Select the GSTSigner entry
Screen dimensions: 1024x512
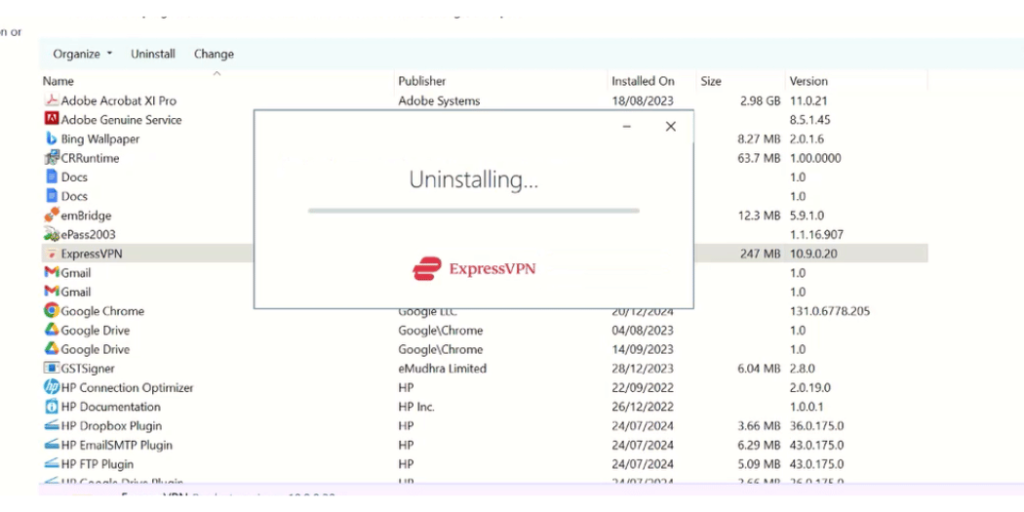click(88, 368)
